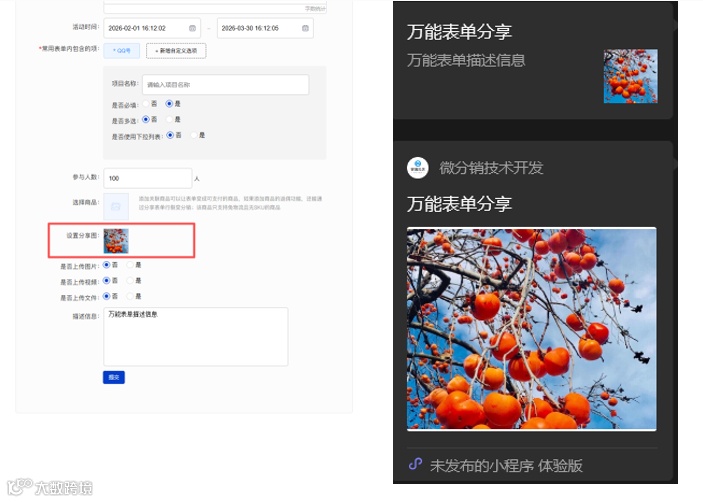The height and width of the screenshot is (502, 703).
Task: Select 否 for 是否使用下拉列表
Action: click(170, 135)
